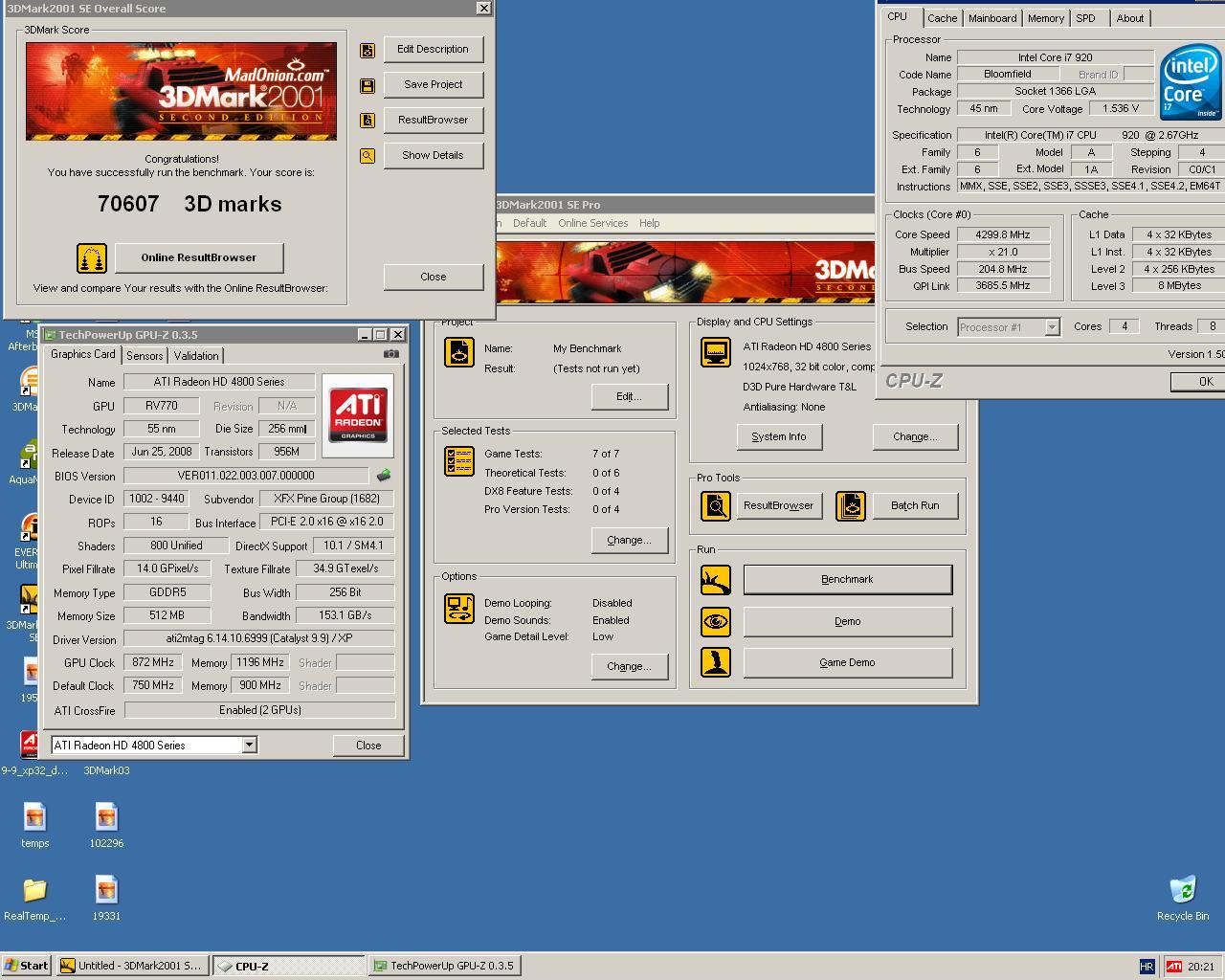Click the GPU Clock 872 MHz field
This screenshot has height=980, width=1225.
point(152,662)
